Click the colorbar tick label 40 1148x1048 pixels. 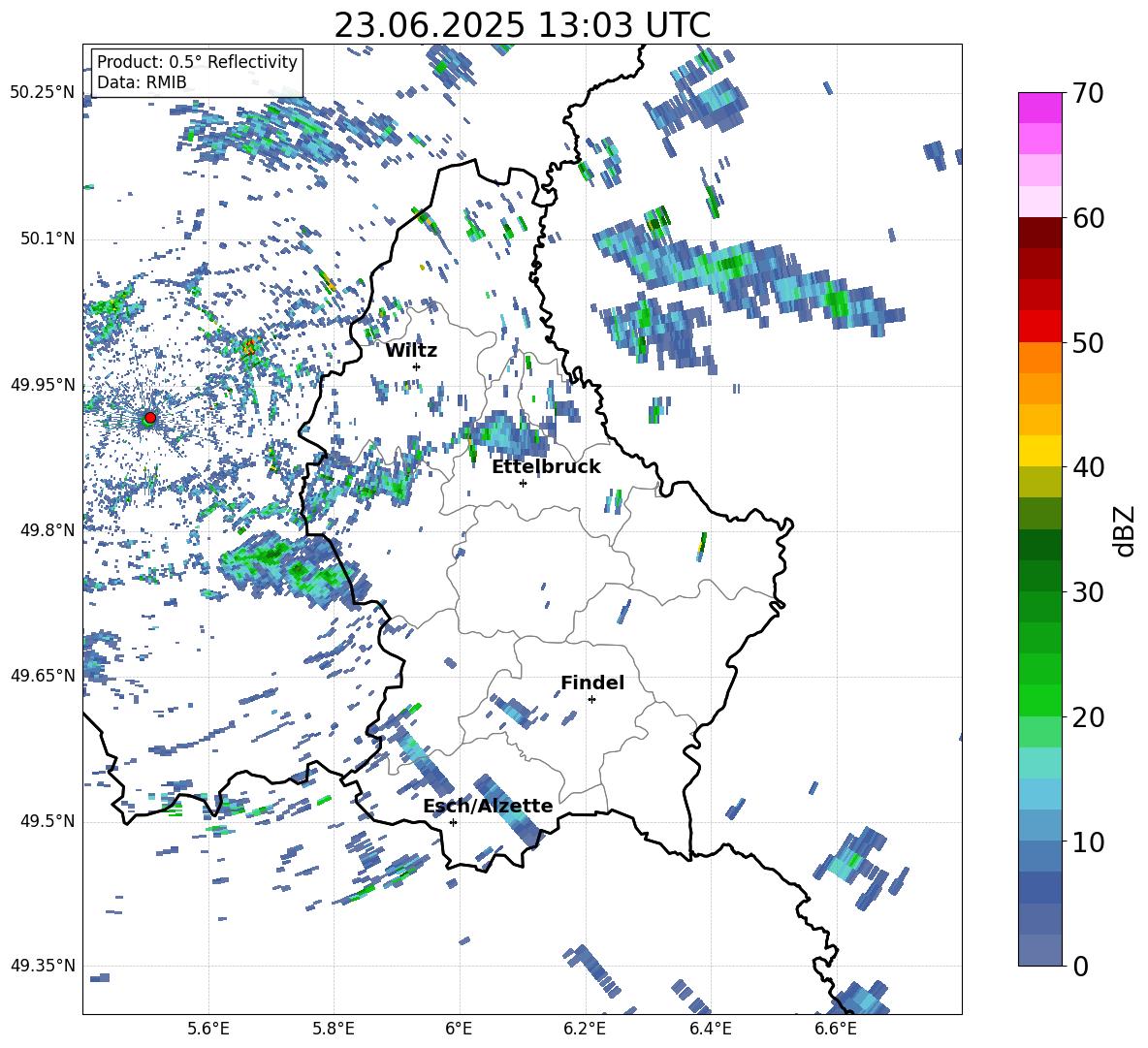pos(1087,467)
